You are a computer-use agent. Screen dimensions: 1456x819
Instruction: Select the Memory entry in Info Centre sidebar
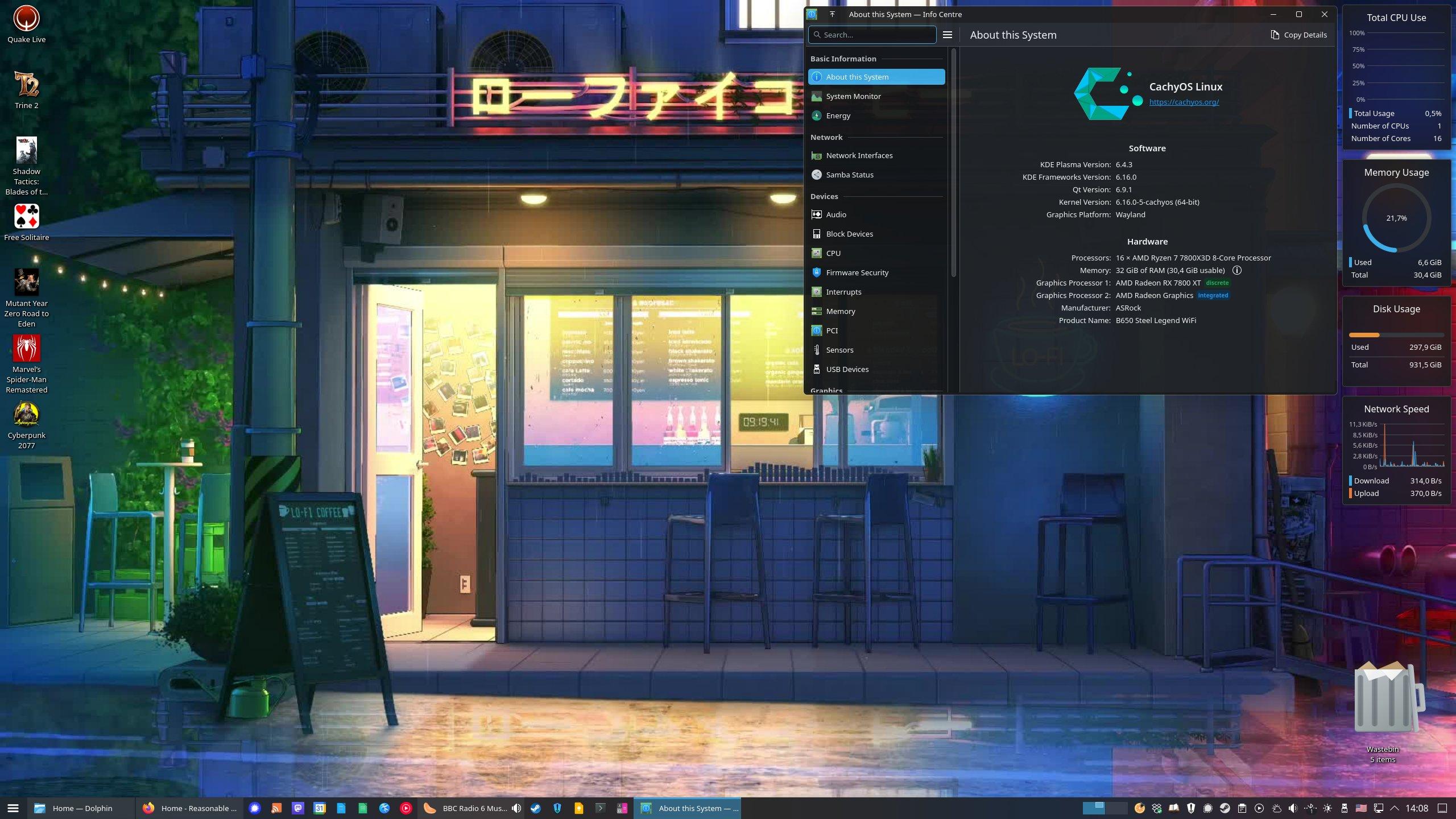pos(876,311)
